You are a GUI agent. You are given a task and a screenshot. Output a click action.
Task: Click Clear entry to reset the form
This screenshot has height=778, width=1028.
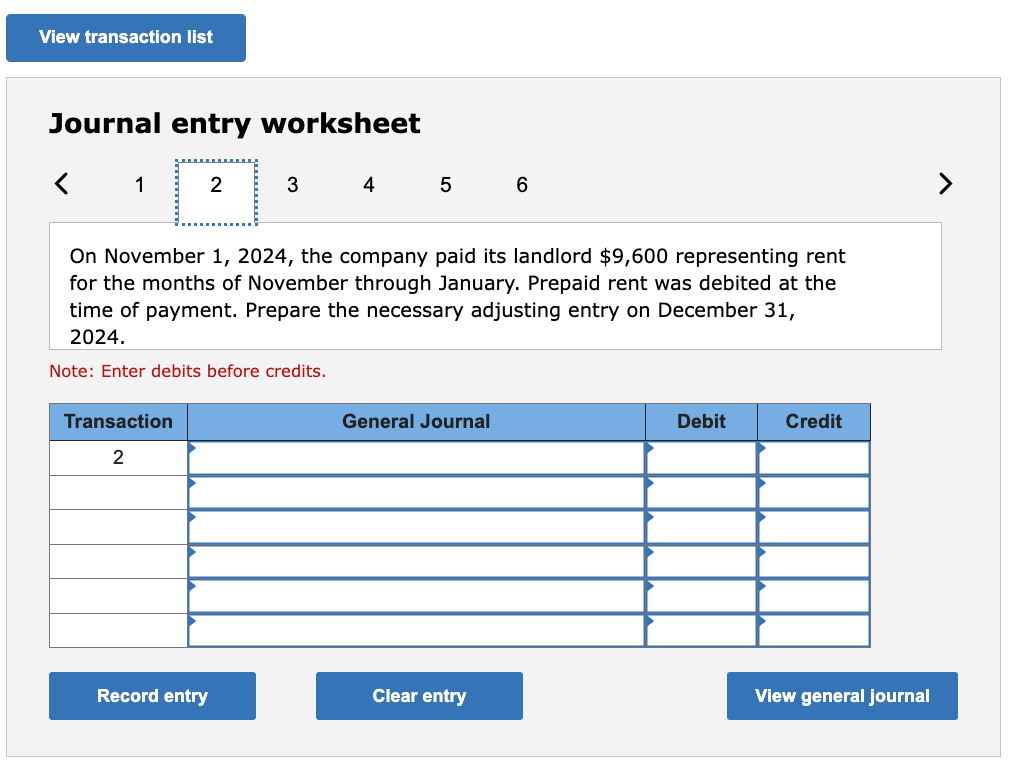(x=419, y=696)
